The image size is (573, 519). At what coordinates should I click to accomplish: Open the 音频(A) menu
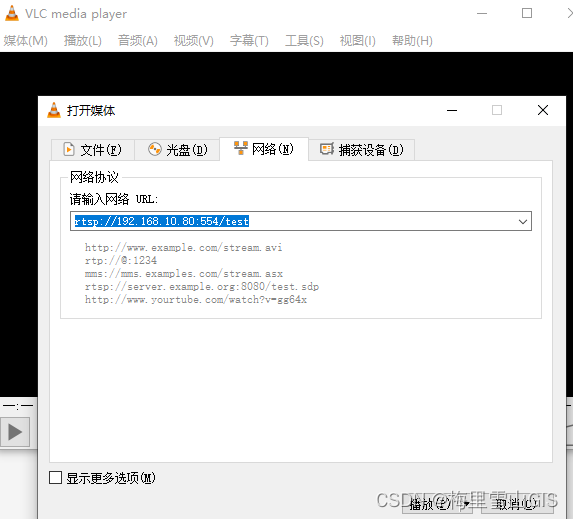(x=138, y=41)
